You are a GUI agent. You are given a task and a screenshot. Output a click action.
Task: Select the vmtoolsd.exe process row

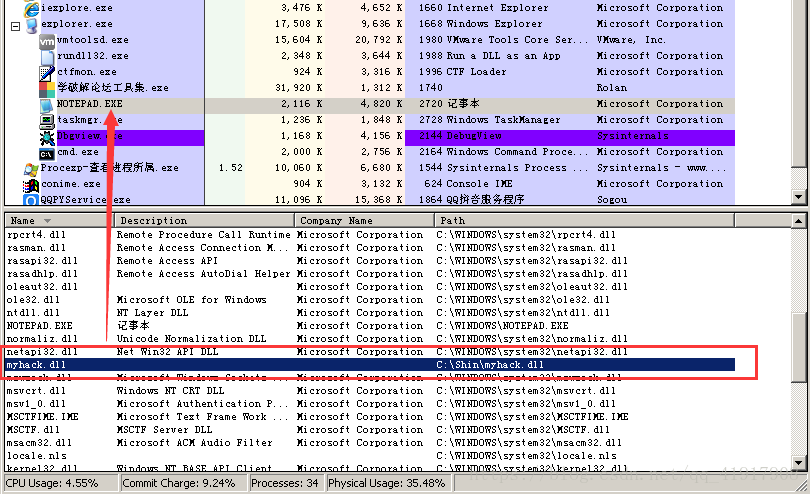[369, 40]
